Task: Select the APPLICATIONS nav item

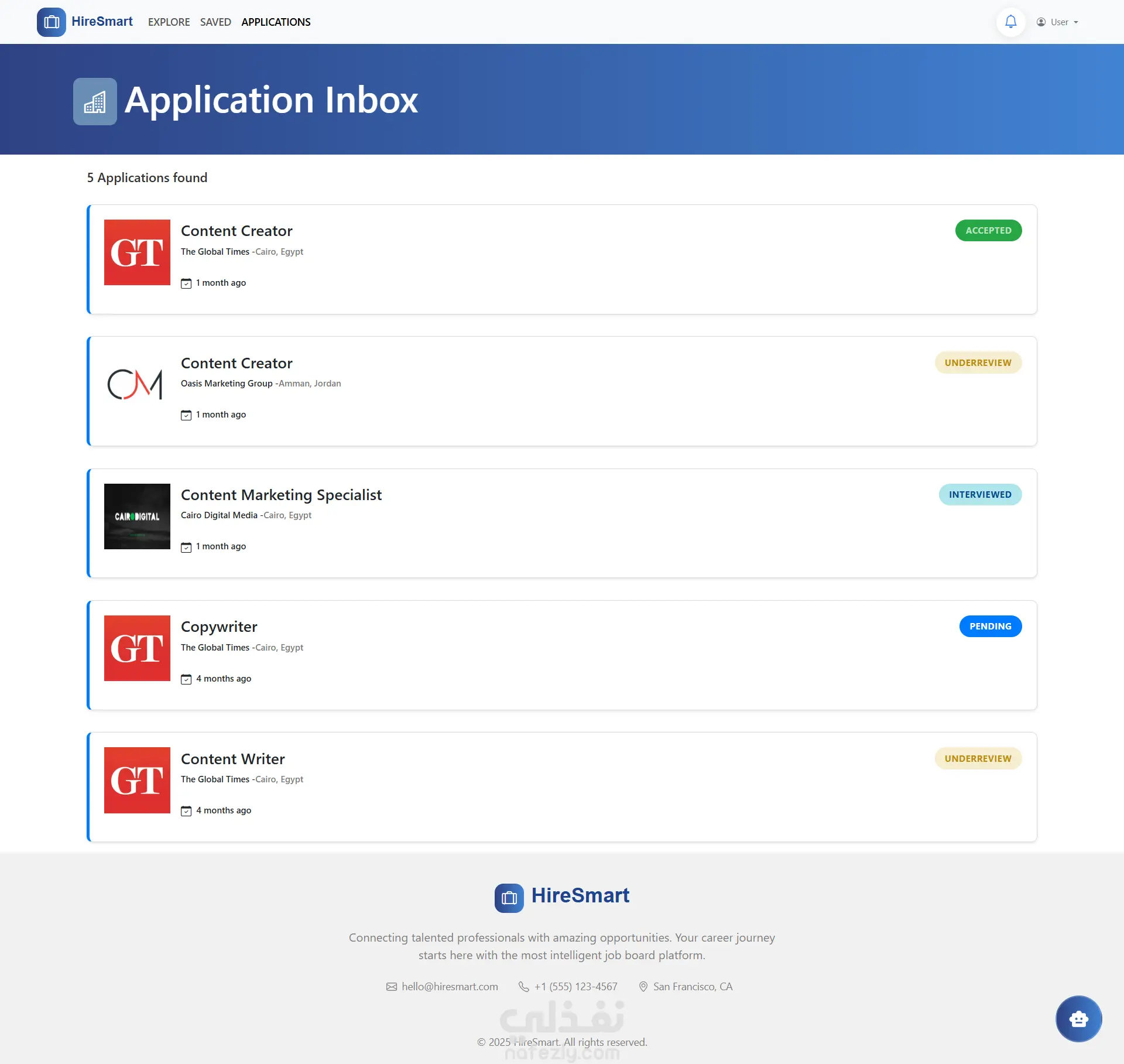Action: (x=276, y=22)
